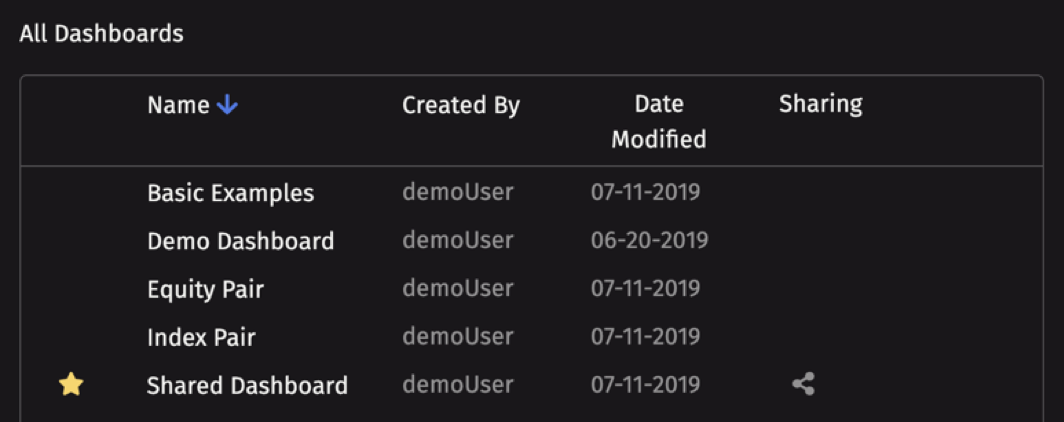Click the date in Equity Pair row
The height and width of the screenshot is (422, 1064).
645,288
